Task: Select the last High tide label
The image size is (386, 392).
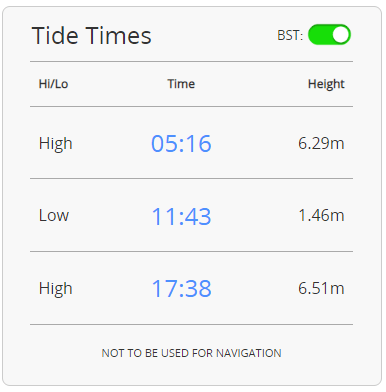Action: [x=56, y=289]
